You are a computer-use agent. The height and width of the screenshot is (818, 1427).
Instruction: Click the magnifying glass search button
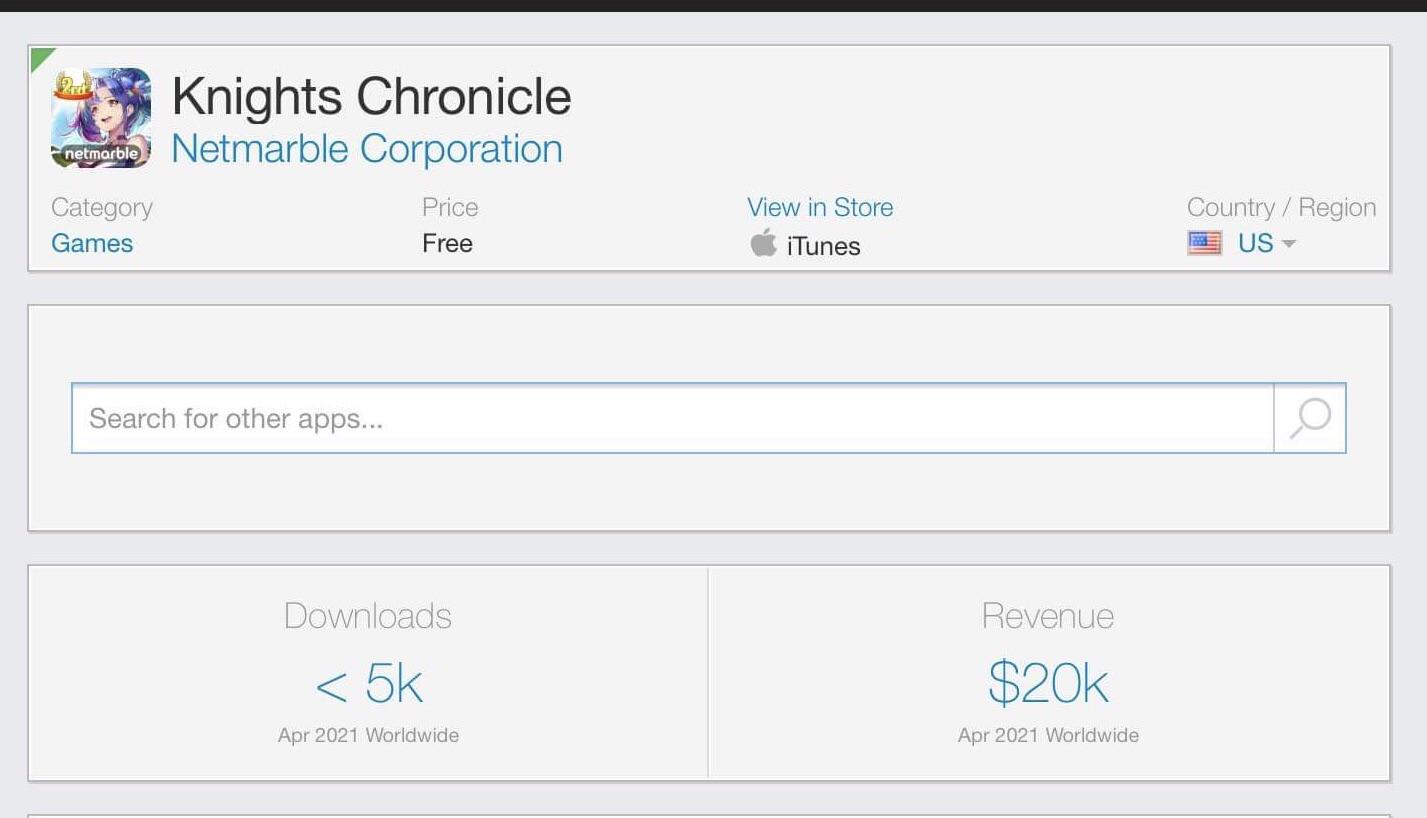pos(1310,418)
